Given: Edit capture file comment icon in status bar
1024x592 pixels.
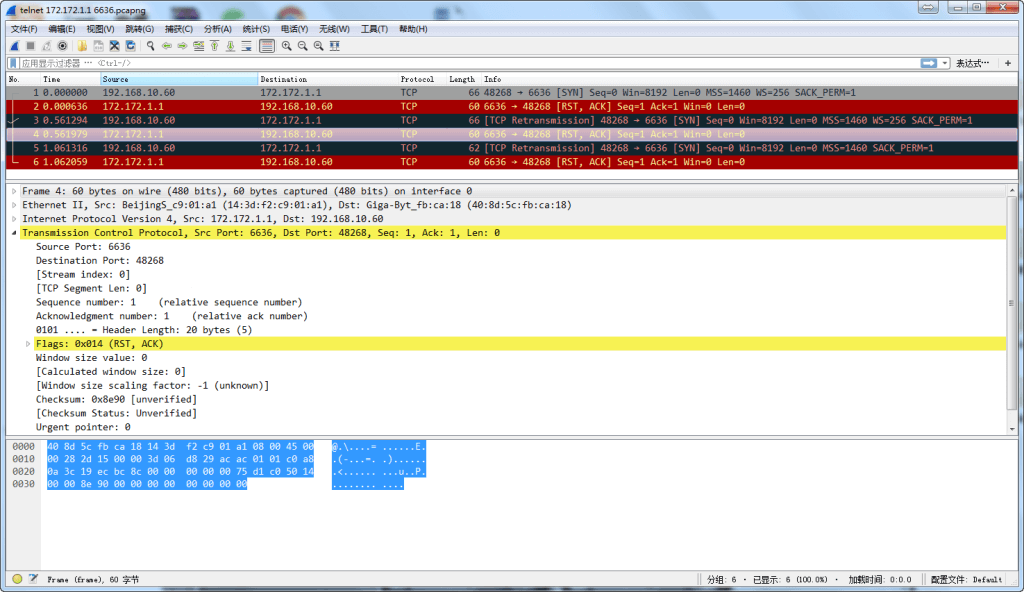Looking at the screenshot, I should (x=33, y=579).
